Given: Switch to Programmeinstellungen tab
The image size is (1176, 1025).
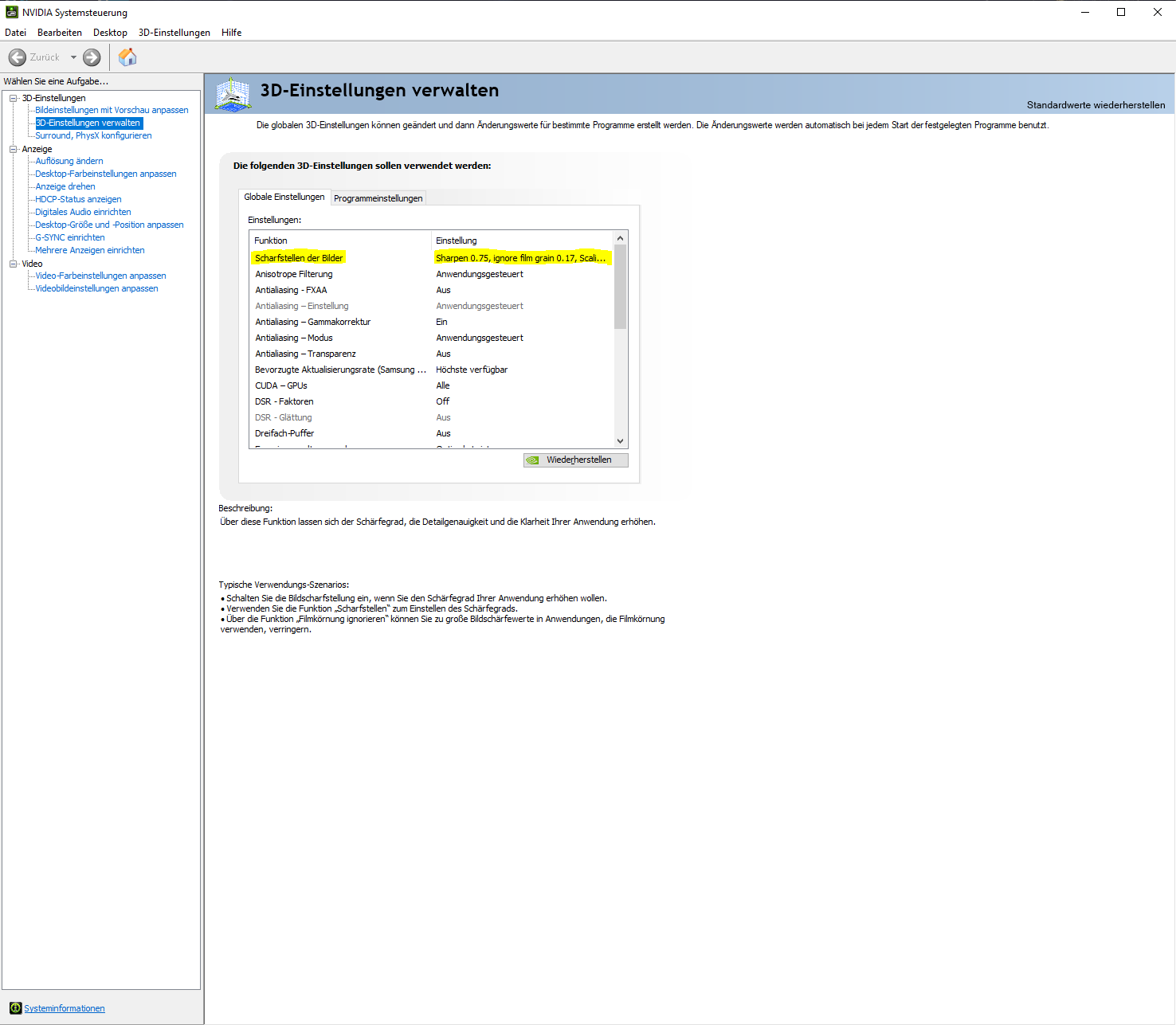Looking at the screenshot, I should [378, 198].
